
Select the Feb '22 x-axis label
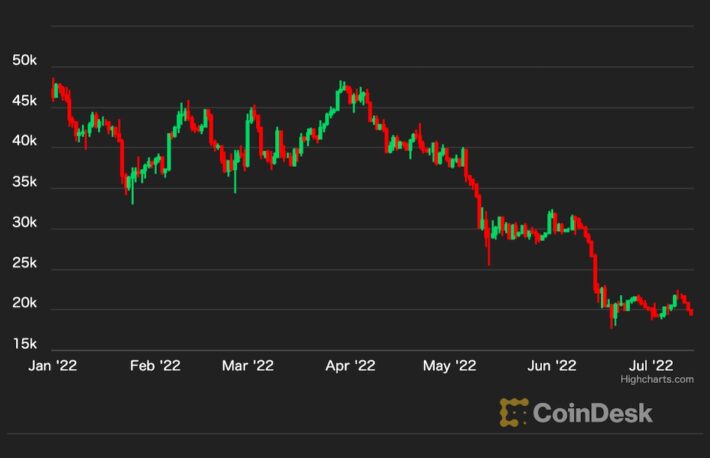click(153, 366)
